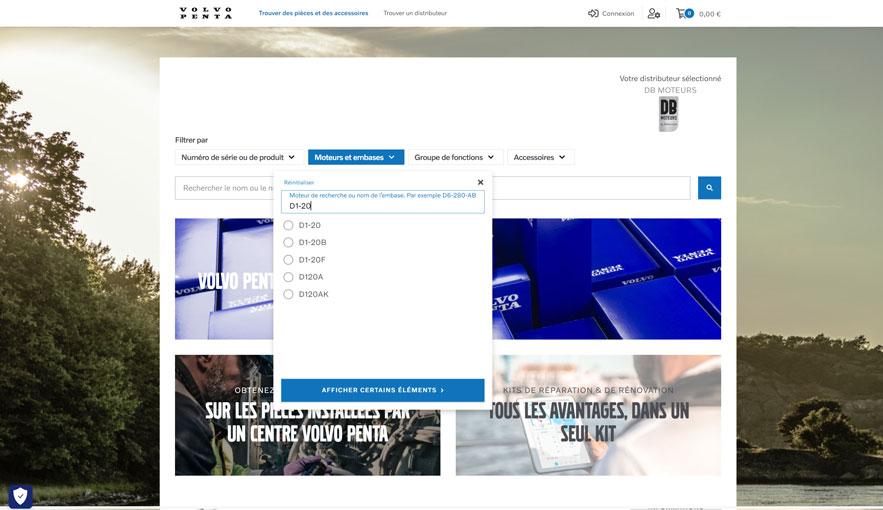Open the Accessoires filter dropdown
The height and width of the screenshot is (510, 883).
540,157
